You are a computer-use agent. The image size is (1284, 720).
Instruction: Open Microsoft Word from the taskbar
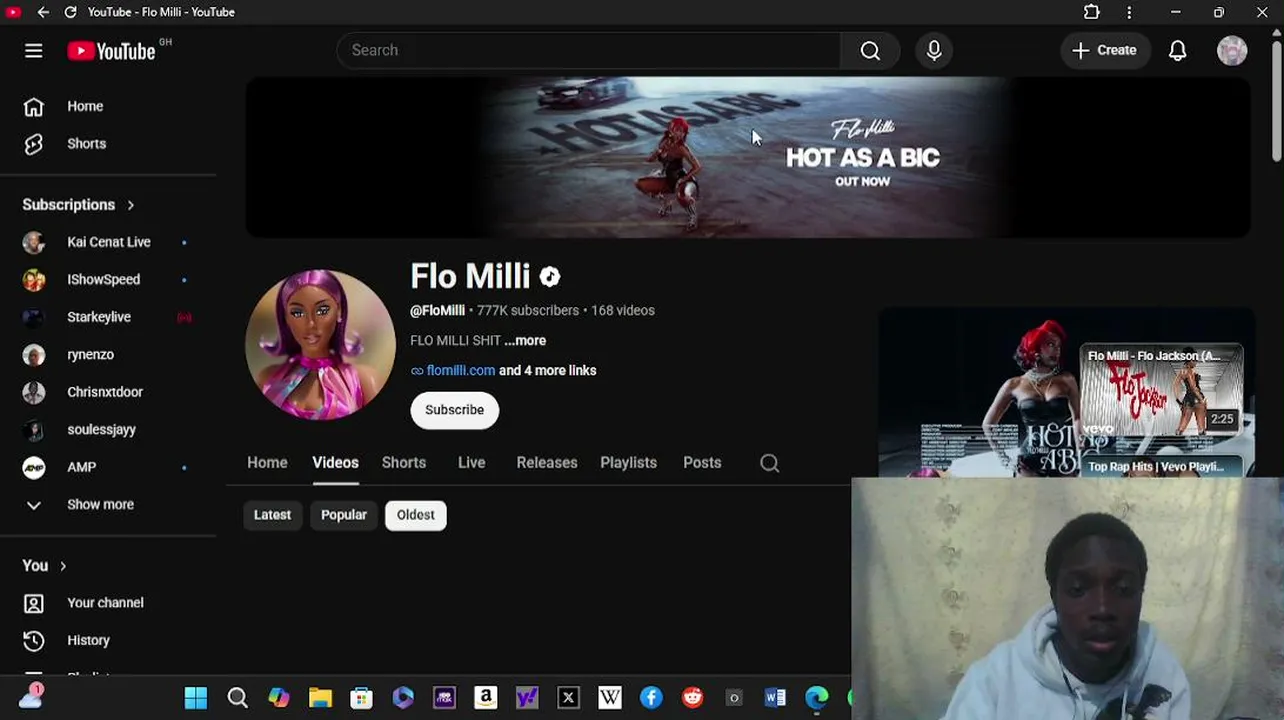775,698
